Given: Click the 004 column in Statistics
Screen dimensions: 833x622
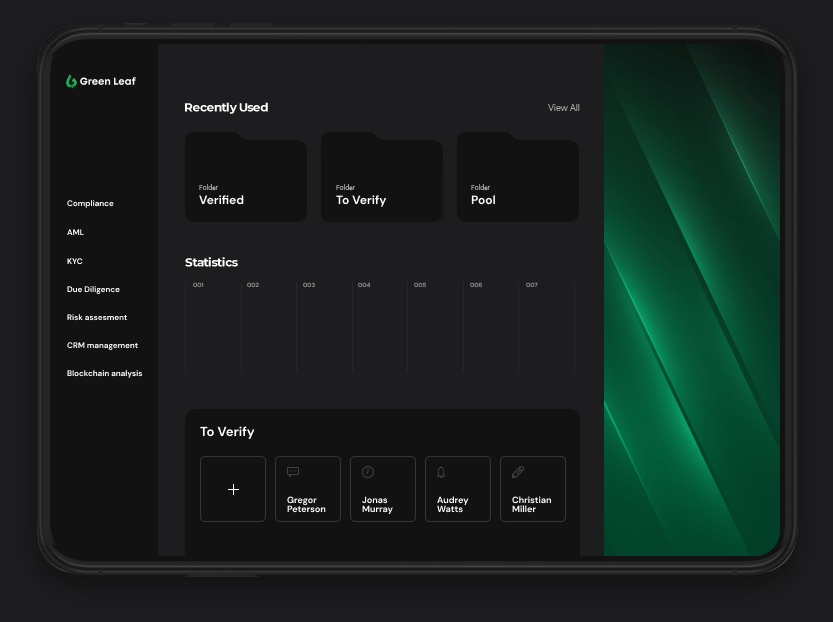Looking at the screenshot, I should click(x=380, y=325).
